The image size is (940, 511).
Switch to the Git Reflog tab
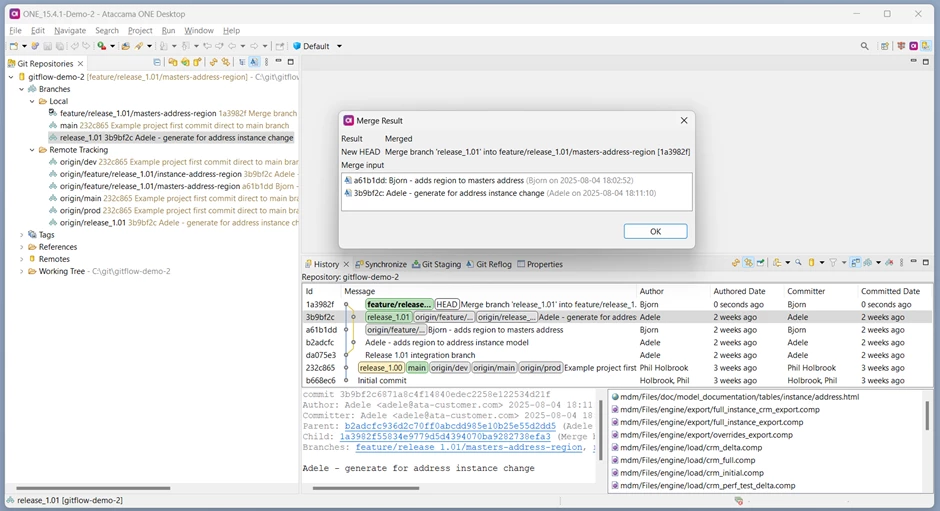point(489,264)
